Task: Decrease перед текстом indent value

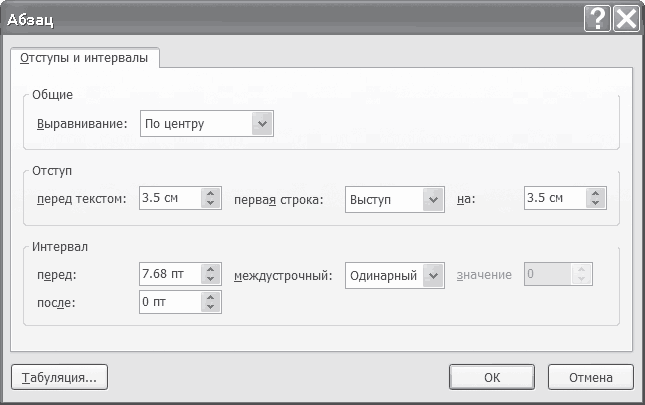Action: point(211,204)
